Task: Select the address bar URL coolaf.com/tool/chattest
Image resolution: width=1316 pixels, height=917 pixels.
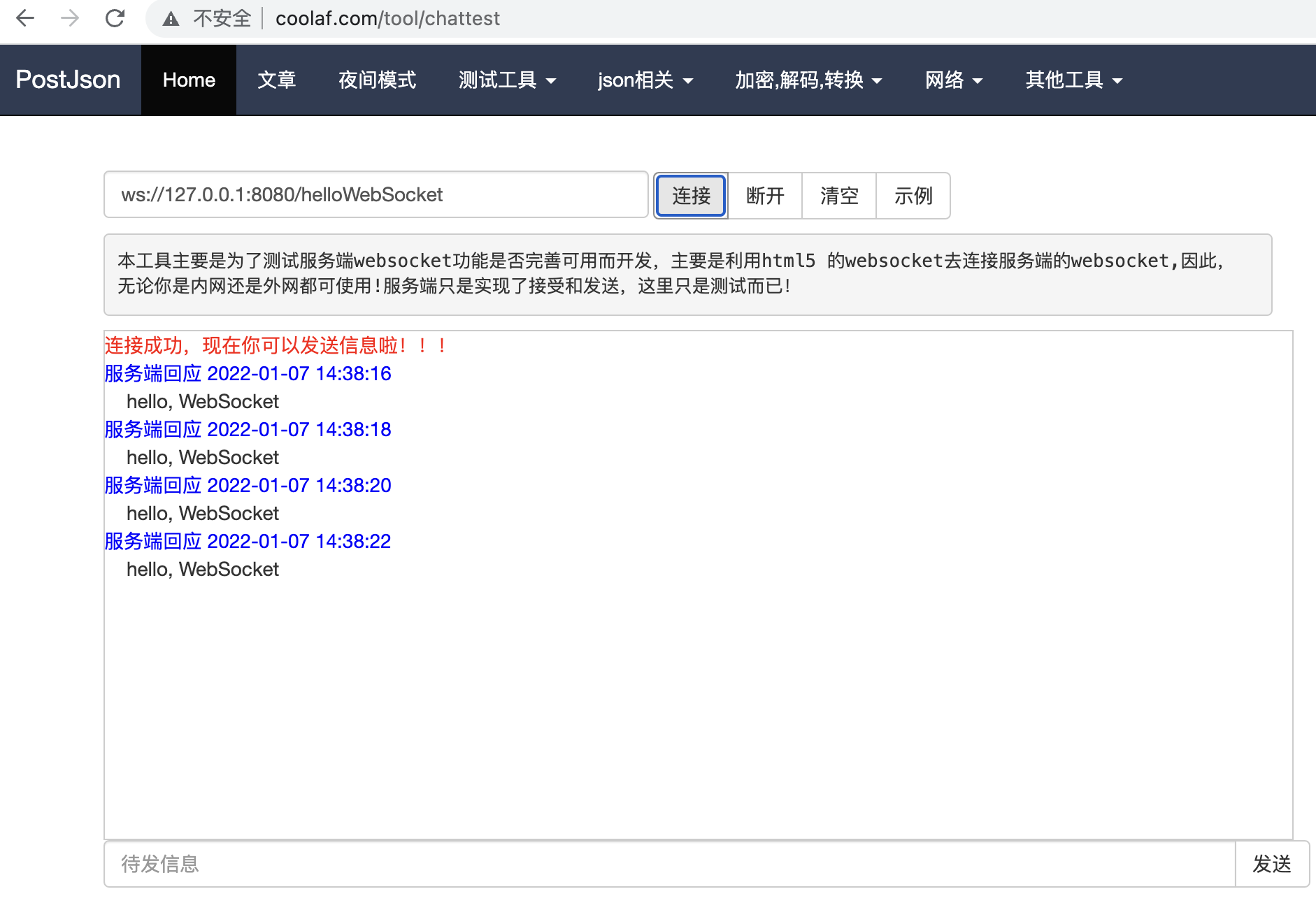Action: [388, 18]
